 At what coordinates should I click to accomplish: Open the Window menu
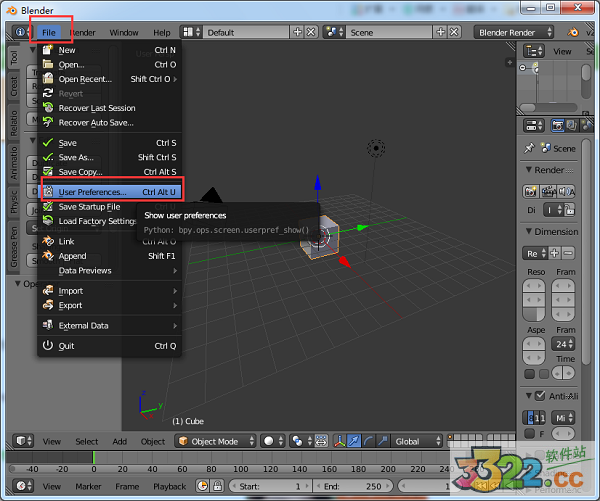(x=124, y=32)
